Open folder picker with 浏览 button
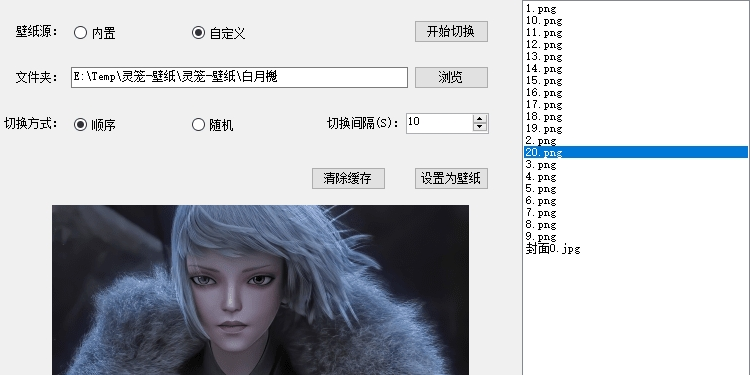Image resolution: width=750 pixels, height=375 pixels. click(x=451, y=77)
